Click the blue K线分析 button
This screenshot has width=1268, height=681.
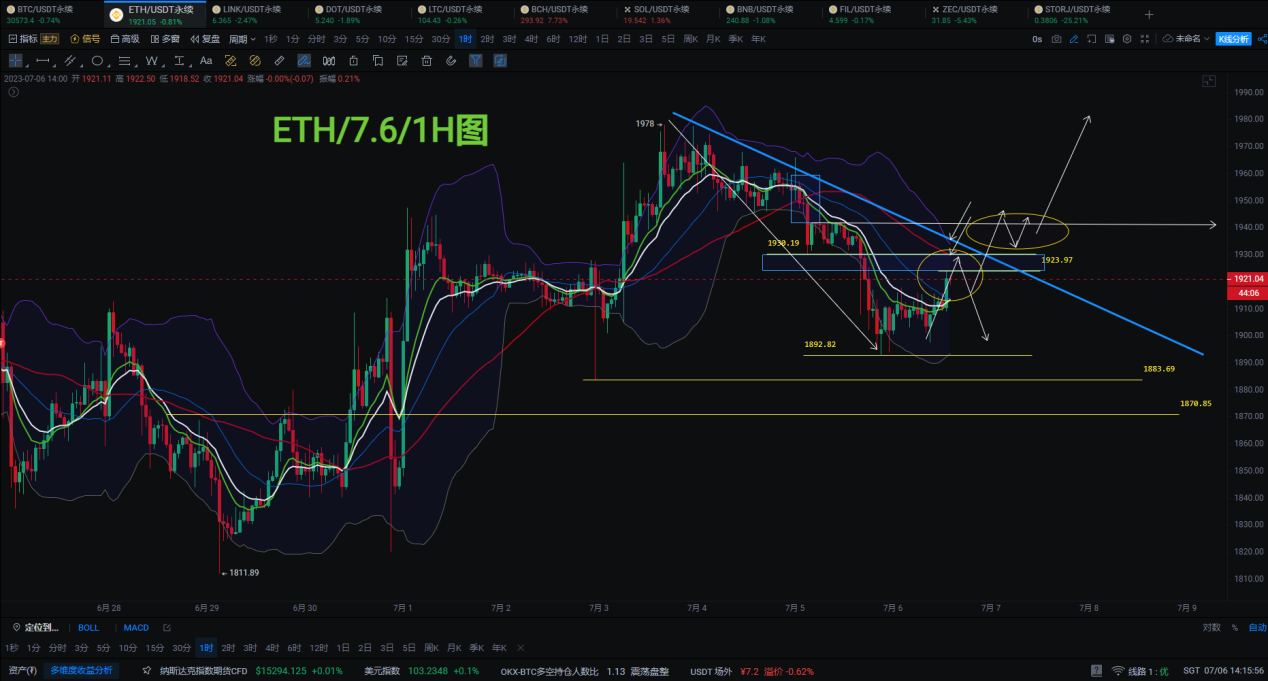(1233, 39)
